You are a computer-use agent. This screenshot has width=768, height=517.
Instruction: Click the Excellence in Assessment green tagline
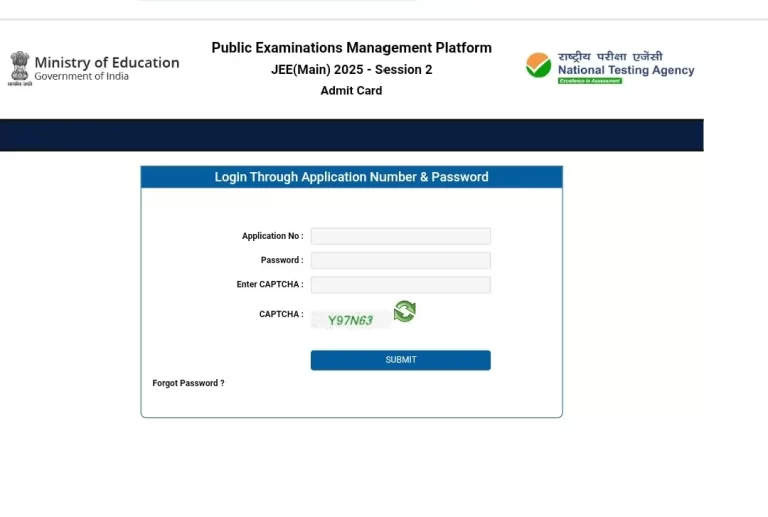[x=590, y=81]
